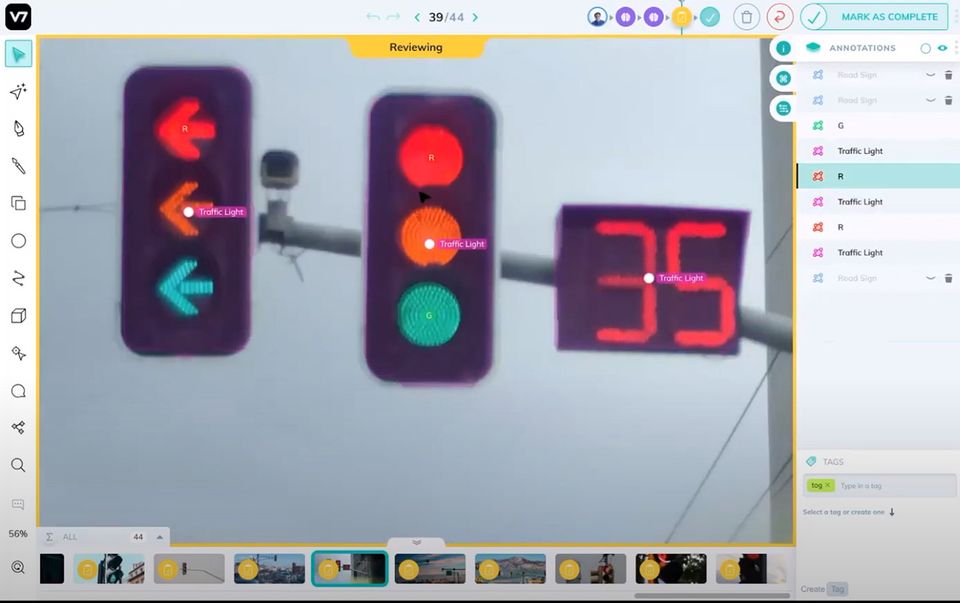This screenshot has height=603, width=960.
Task: Switch to the Annotations panel tab
Action: (x=783, y=77)
